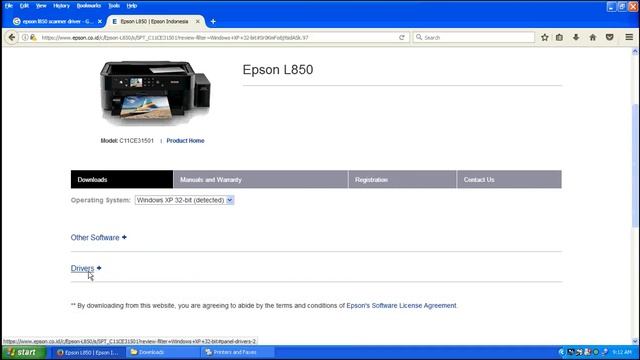Close the Epson L850 tab

(198, 21)
